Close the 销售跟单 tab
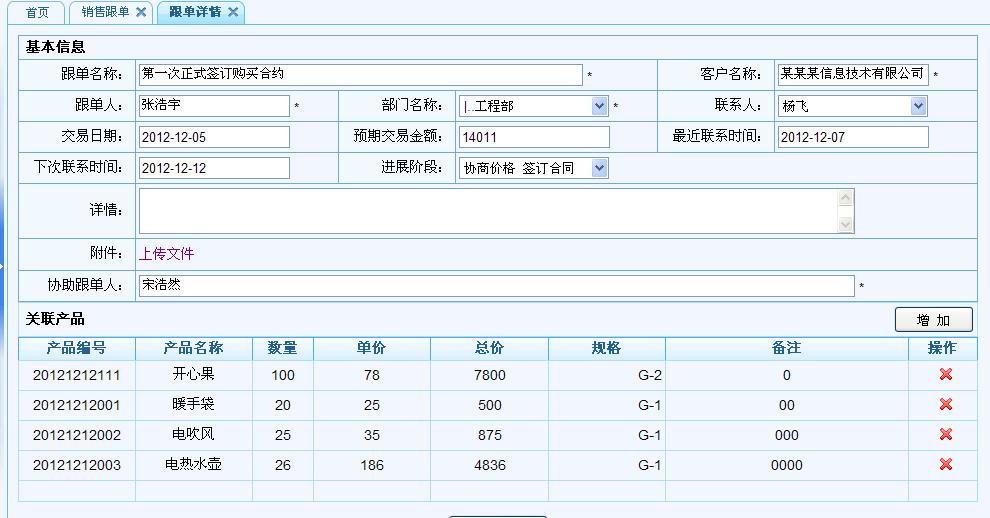The width and height of the screenshot is (990, 518). coord(141,12)
